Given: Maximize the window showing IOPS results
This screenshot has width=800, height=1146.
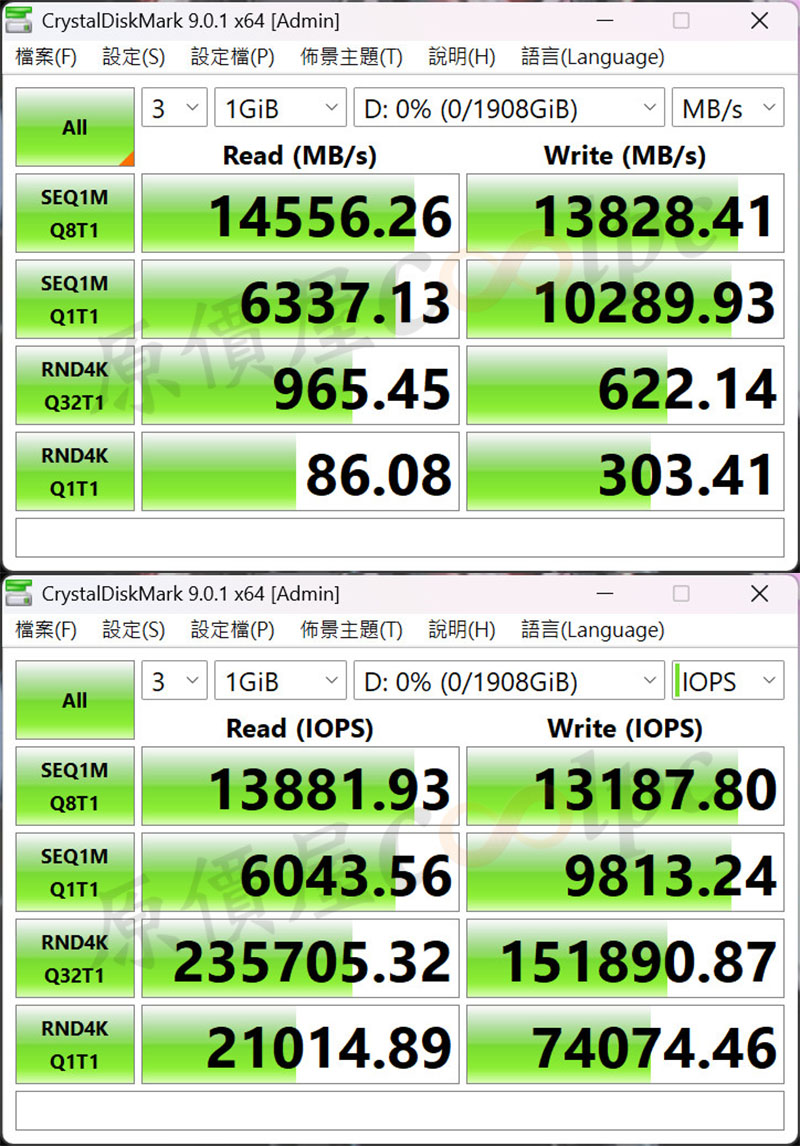Looking at the screenshot, I should coord(681,593).
